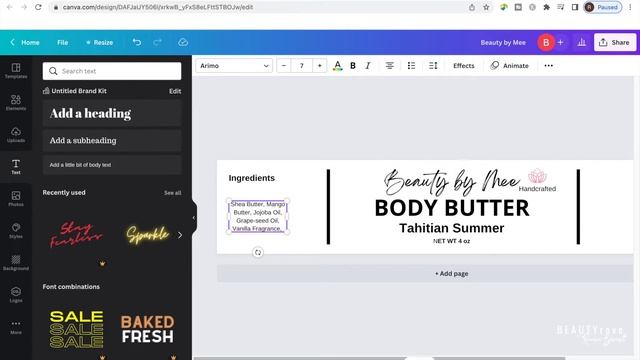The height and width of the screenshot is (360, 640).
Task: Open the browser share page icon
Action: pyautogui.click(x=472, y=7)
